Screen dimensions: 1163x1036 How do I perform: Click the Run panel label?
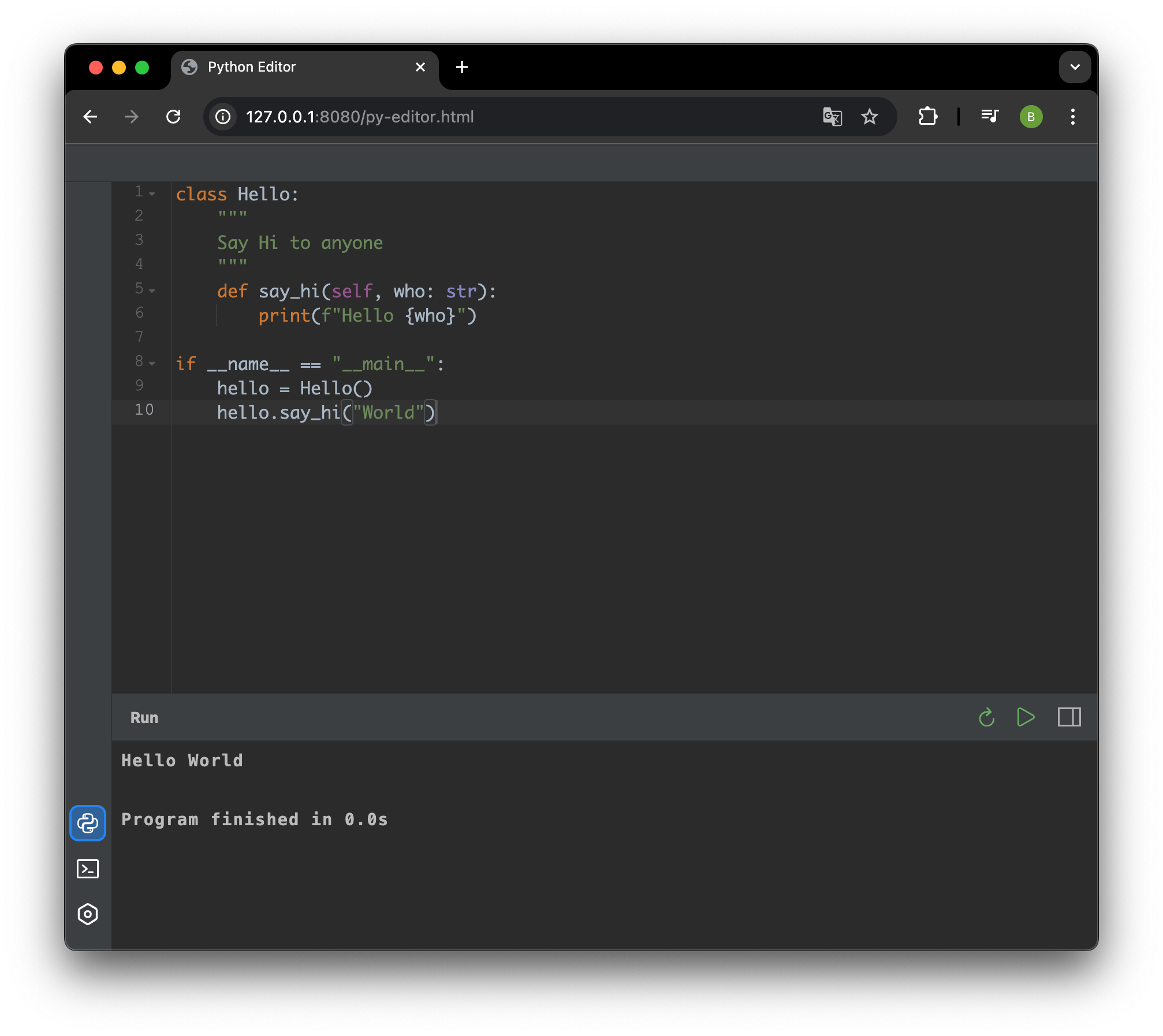coord(144,718)
